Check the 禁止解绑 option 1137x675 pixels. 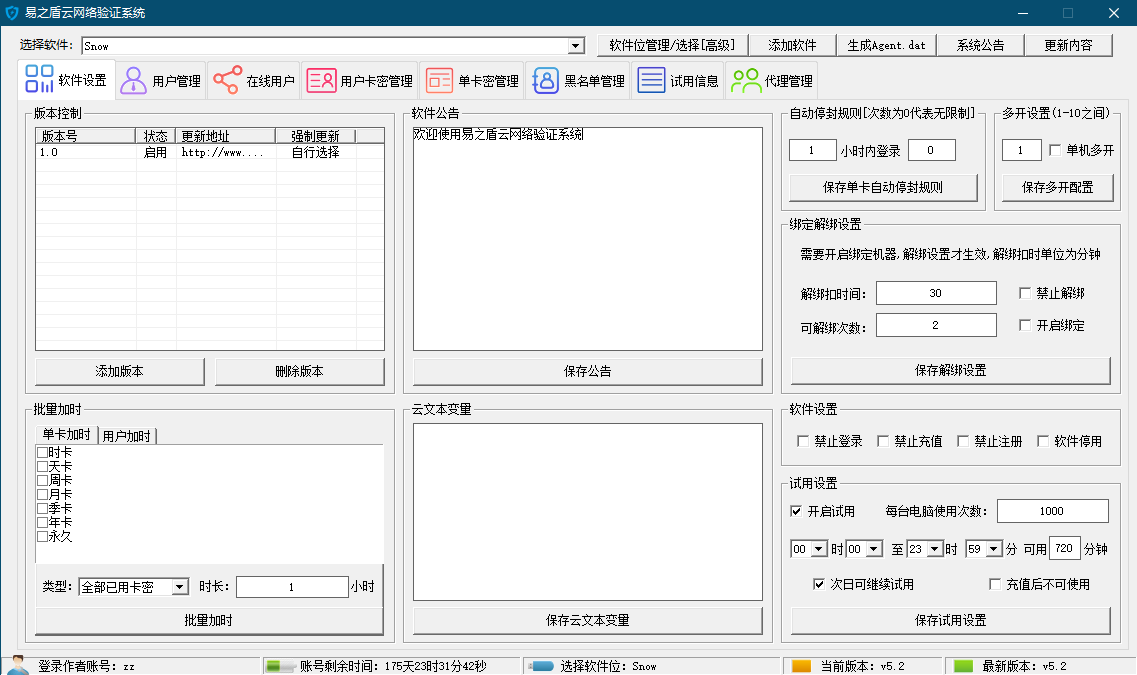pyautogui.click(x=1025, y=293)
